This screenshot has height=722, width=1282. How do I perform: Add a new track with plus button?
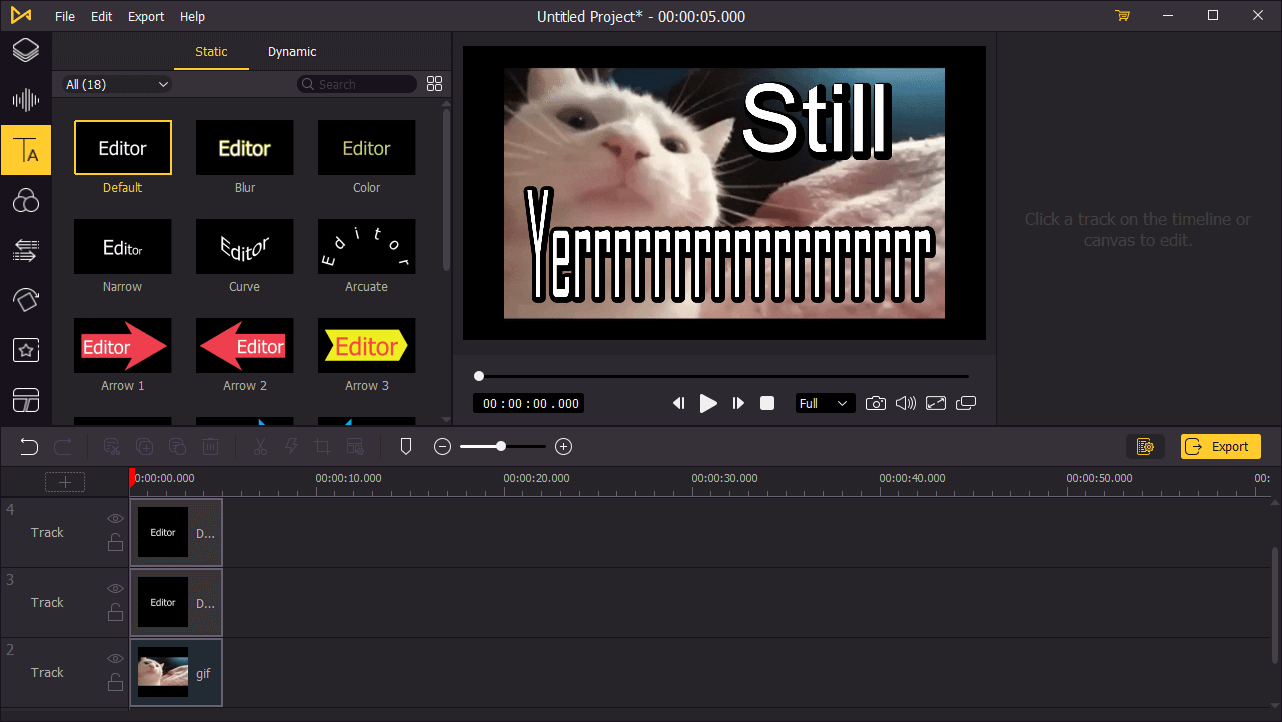65,482
